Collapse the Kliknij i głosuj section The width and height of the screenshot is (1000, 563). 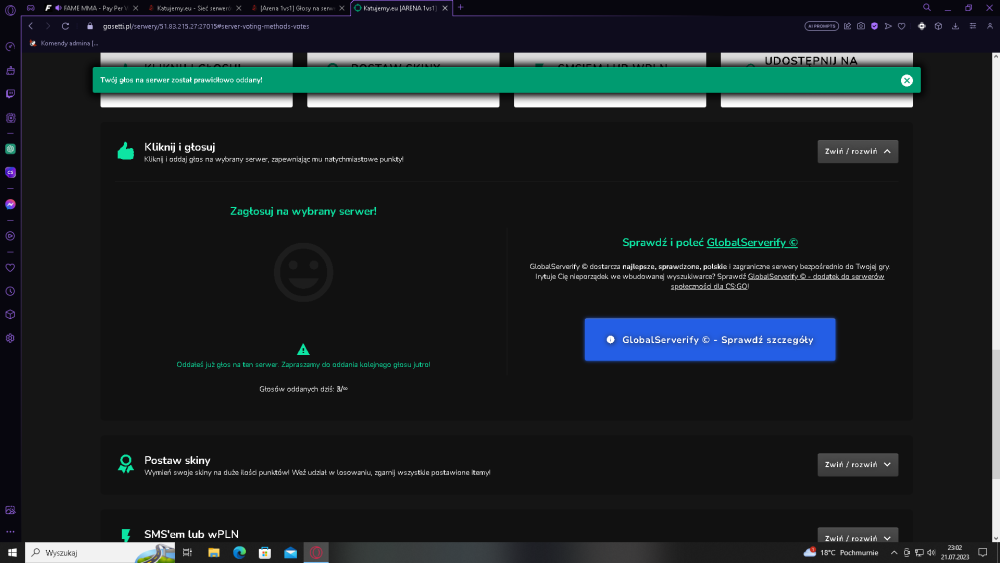(x=858, y=152)
